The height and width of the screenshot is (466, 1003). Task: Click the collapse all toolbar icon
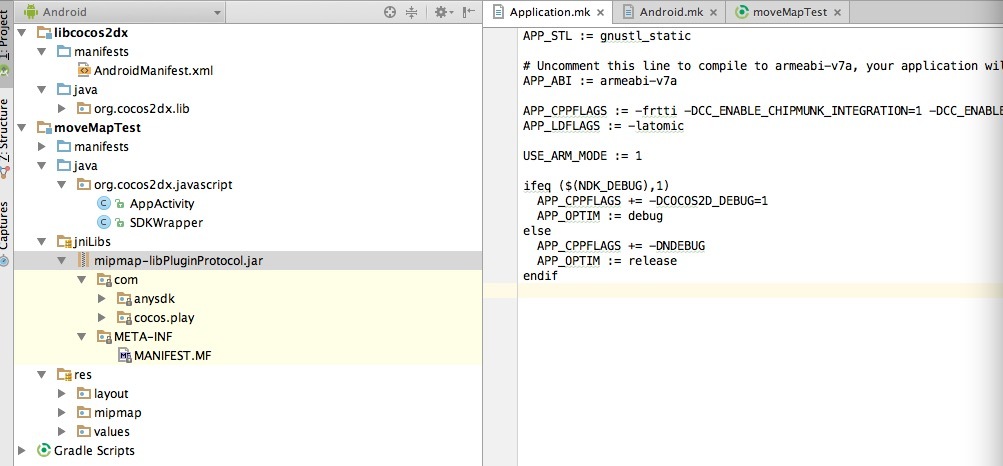tap(411, 12)
